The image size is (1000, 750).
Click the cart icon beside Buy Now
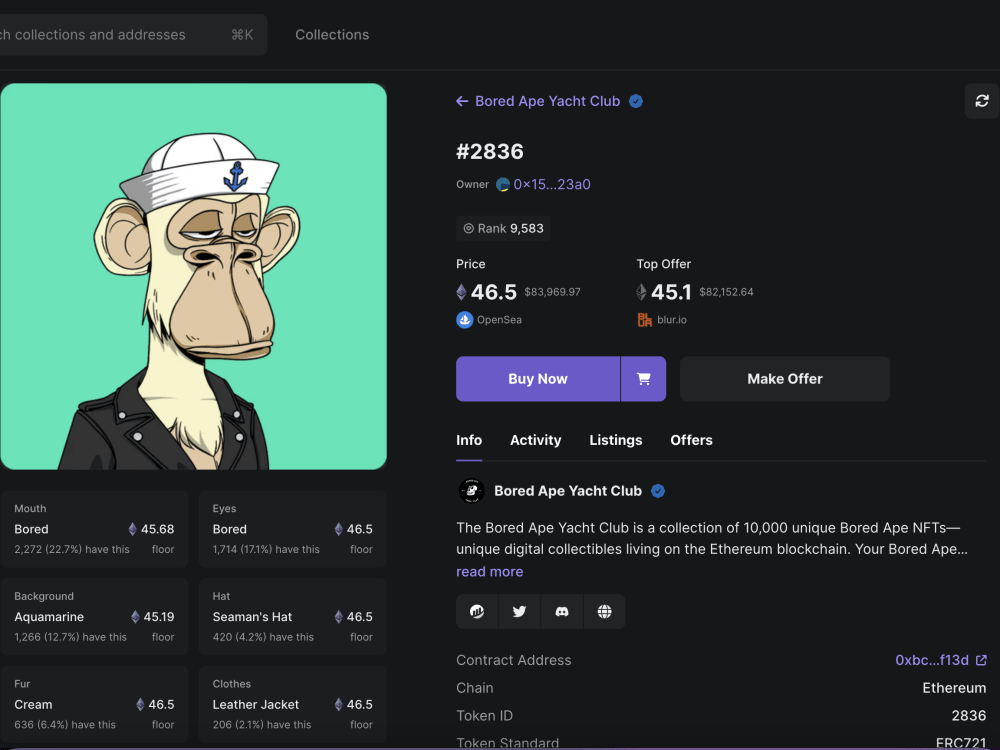(644, 379)
